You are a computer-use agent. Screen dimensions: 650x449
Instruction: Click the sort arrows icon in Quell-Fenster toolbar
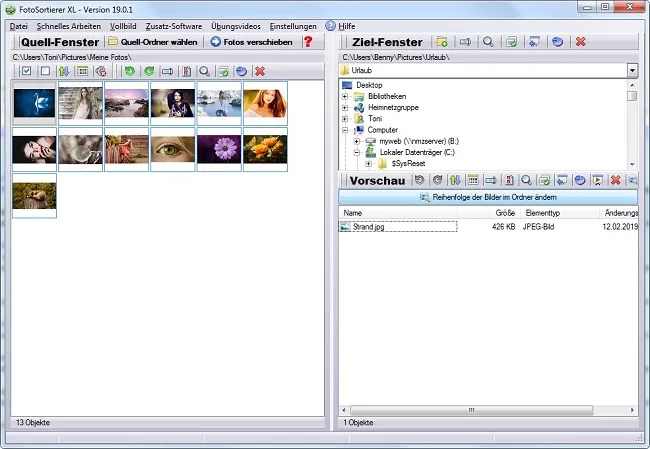(x=63, y=72)
